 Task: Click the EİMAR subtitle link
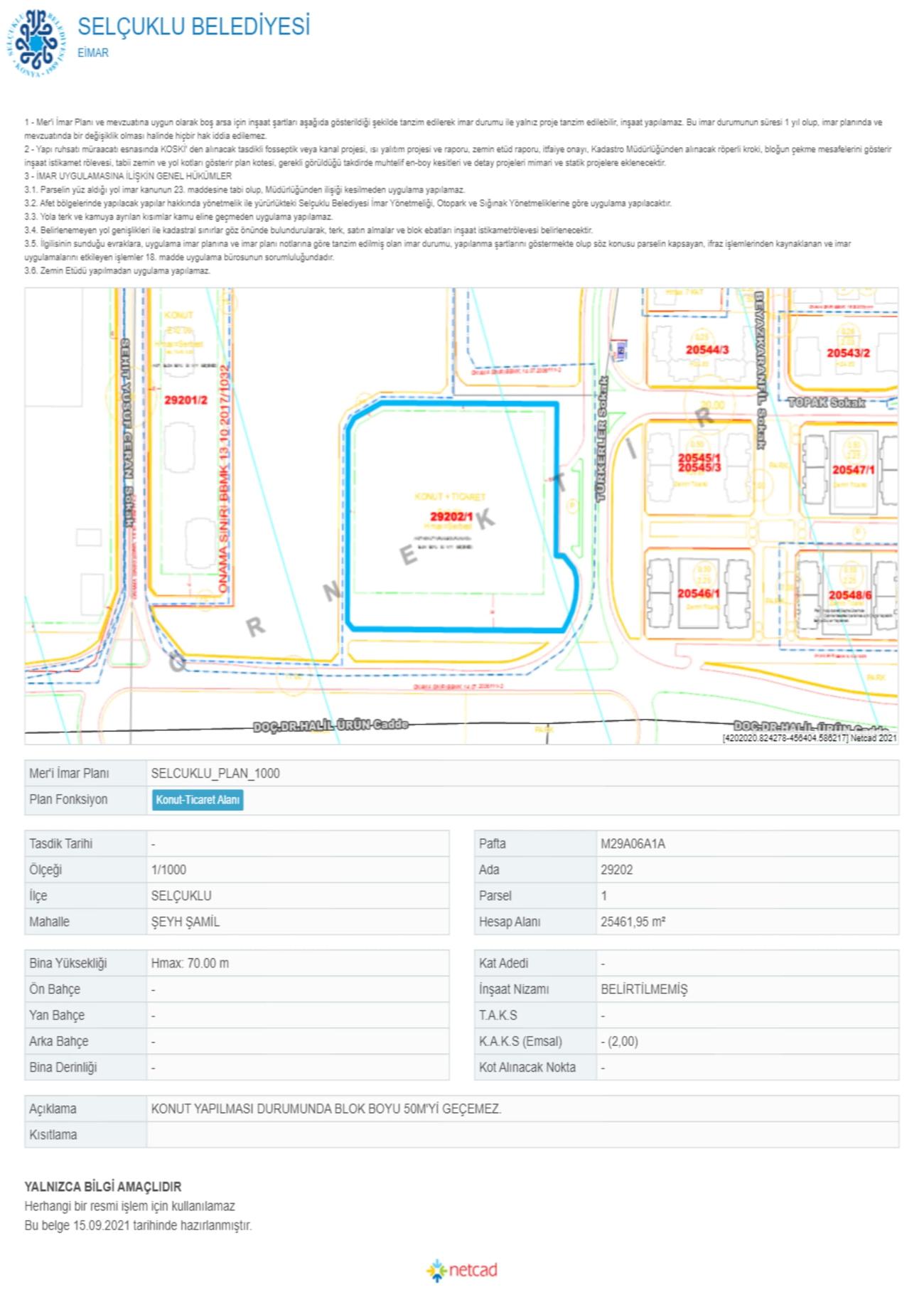pos(93,53)
